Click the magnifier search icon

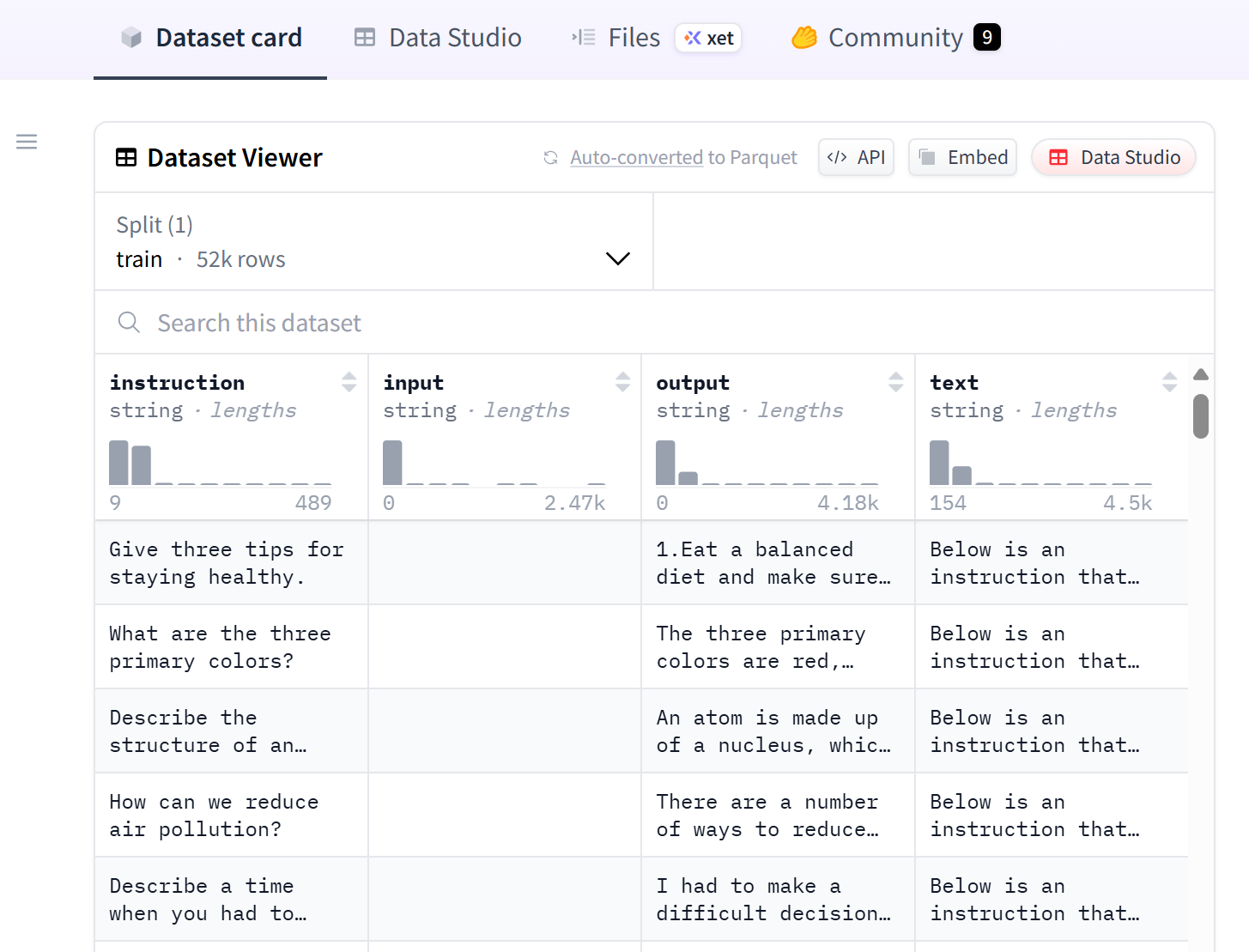pos(129,323)
